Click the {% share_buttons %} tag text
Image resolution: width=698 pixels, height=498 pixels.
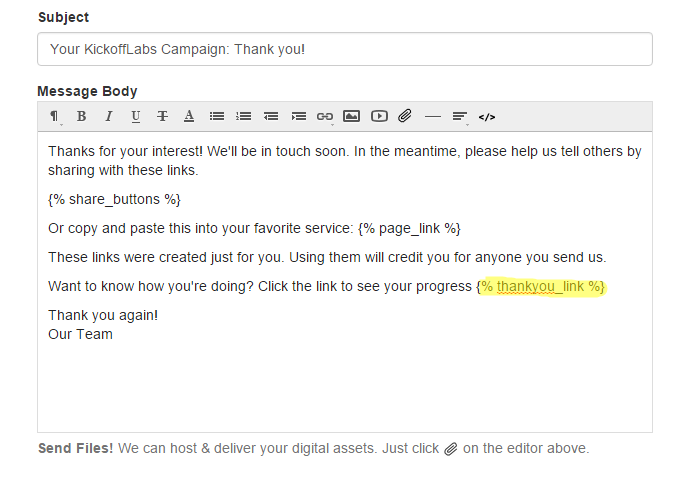click(114, 199)
